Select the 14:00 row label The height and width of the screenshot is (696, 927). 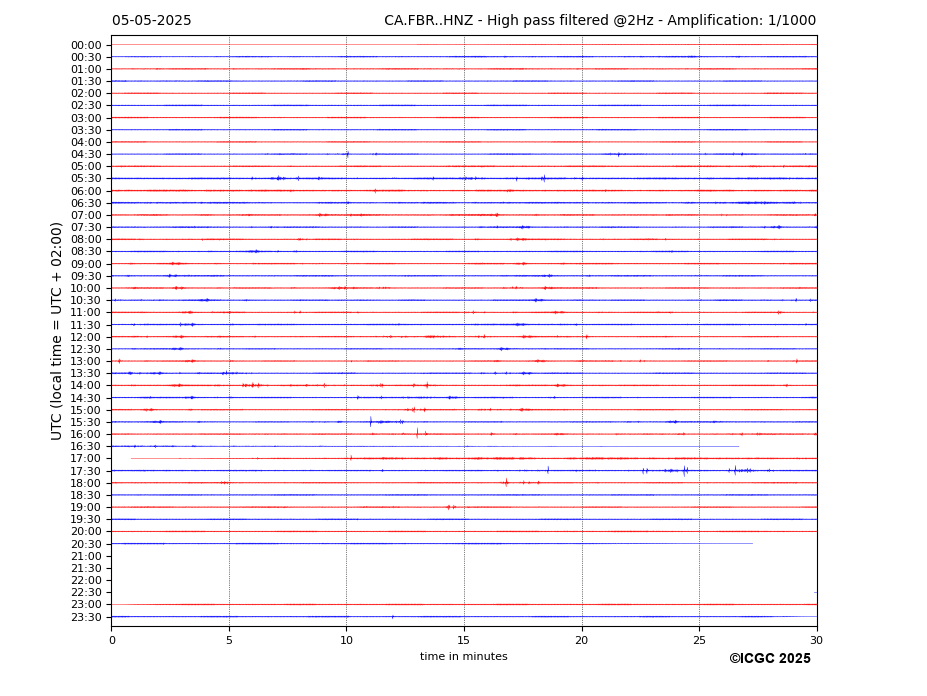click(86, 386)
